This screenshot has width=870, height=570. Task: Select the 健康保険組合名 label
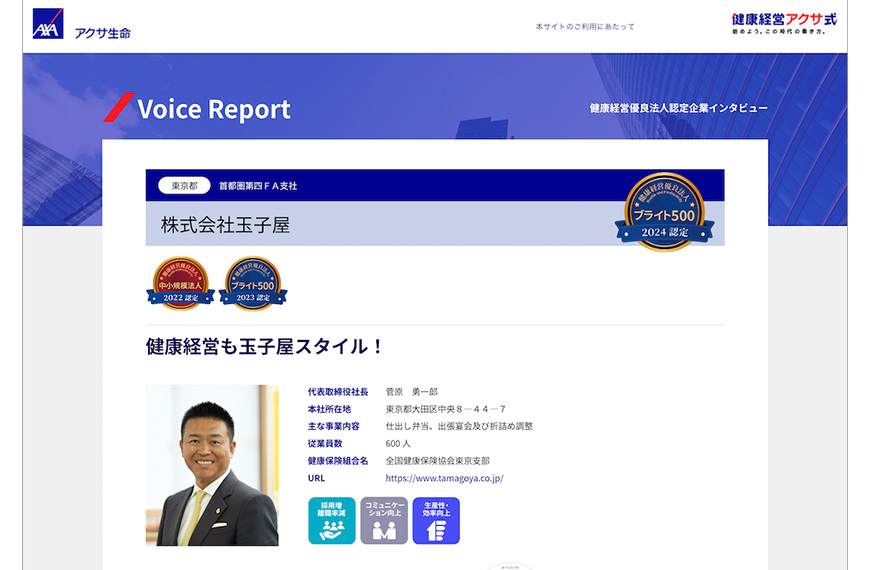338,461
